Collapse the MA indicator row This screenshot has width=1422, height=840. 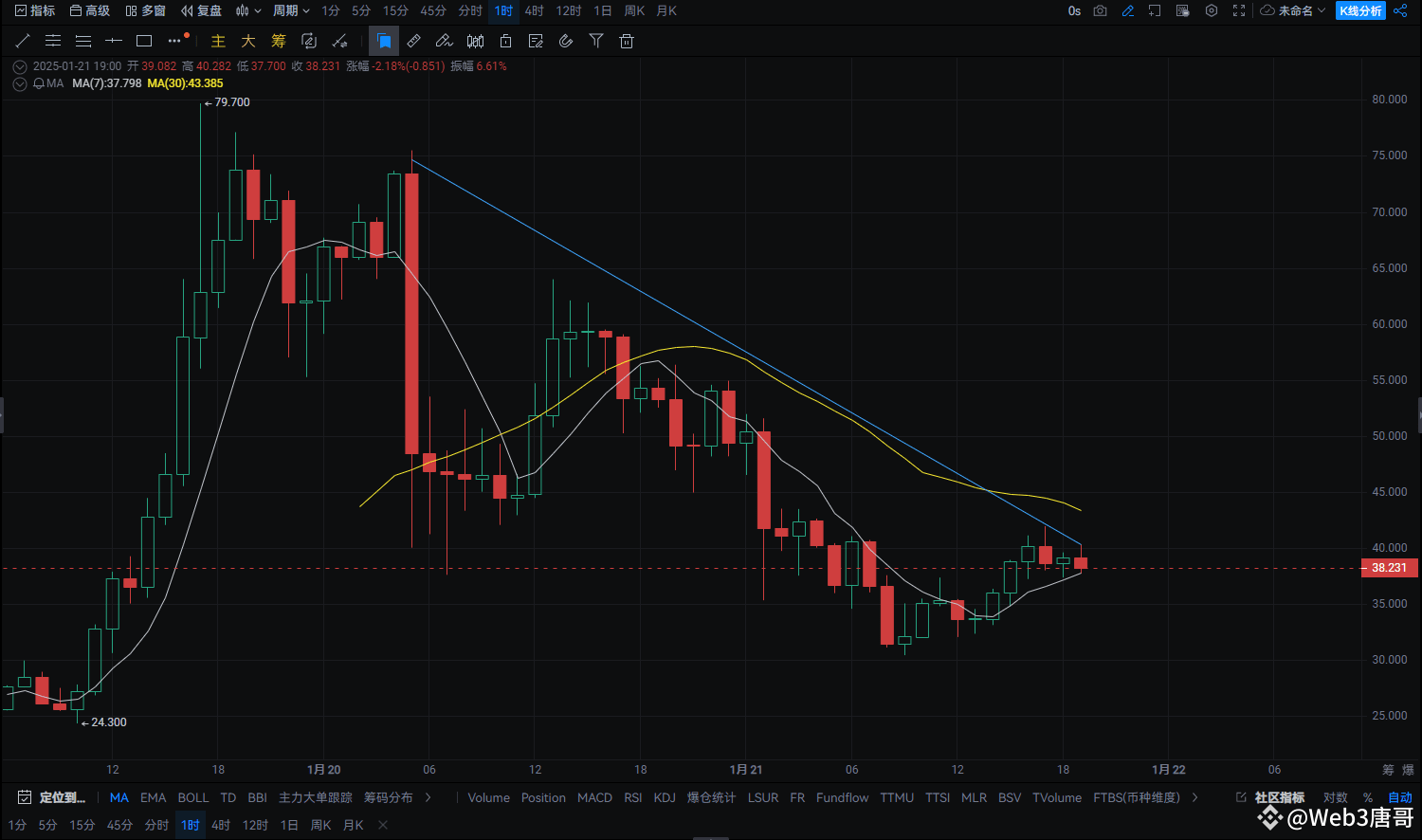[19, 83]
